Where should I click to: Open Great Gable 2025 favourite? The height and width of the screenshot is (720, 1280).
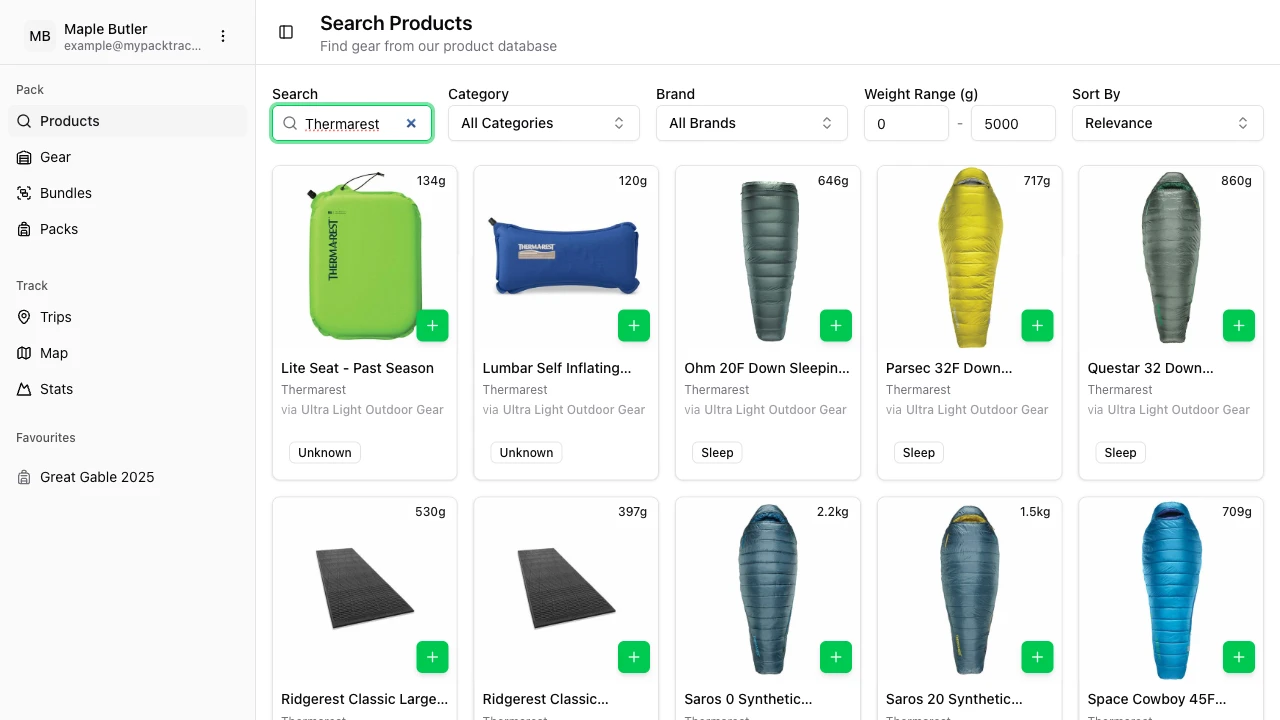coord(97,477)
